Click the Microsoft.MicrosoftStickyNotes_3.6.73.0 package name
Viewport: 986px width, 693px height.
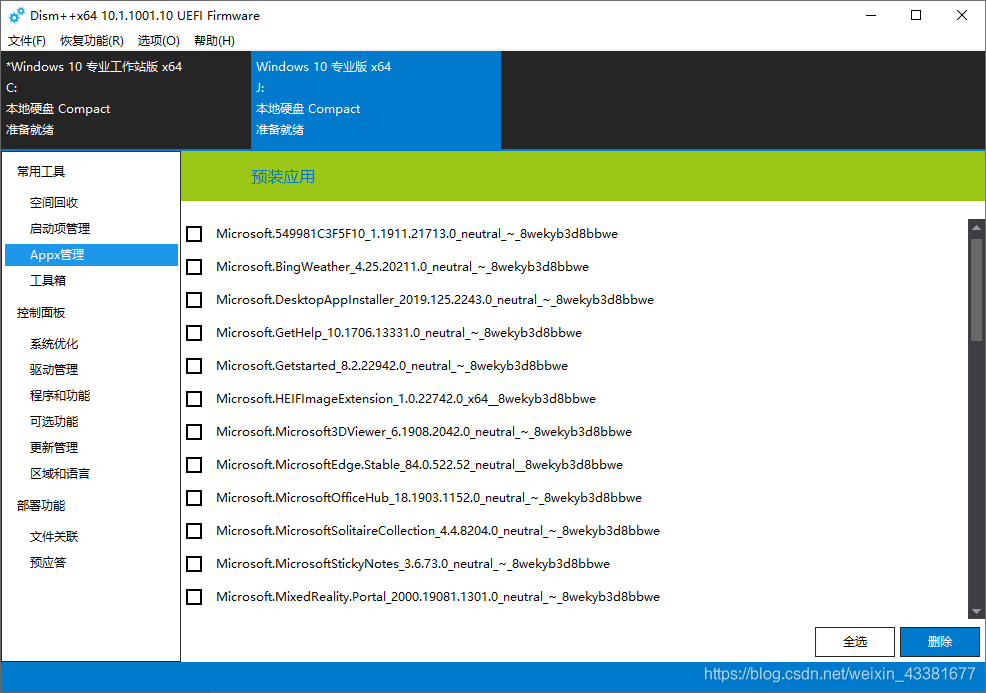click(413, 564)
